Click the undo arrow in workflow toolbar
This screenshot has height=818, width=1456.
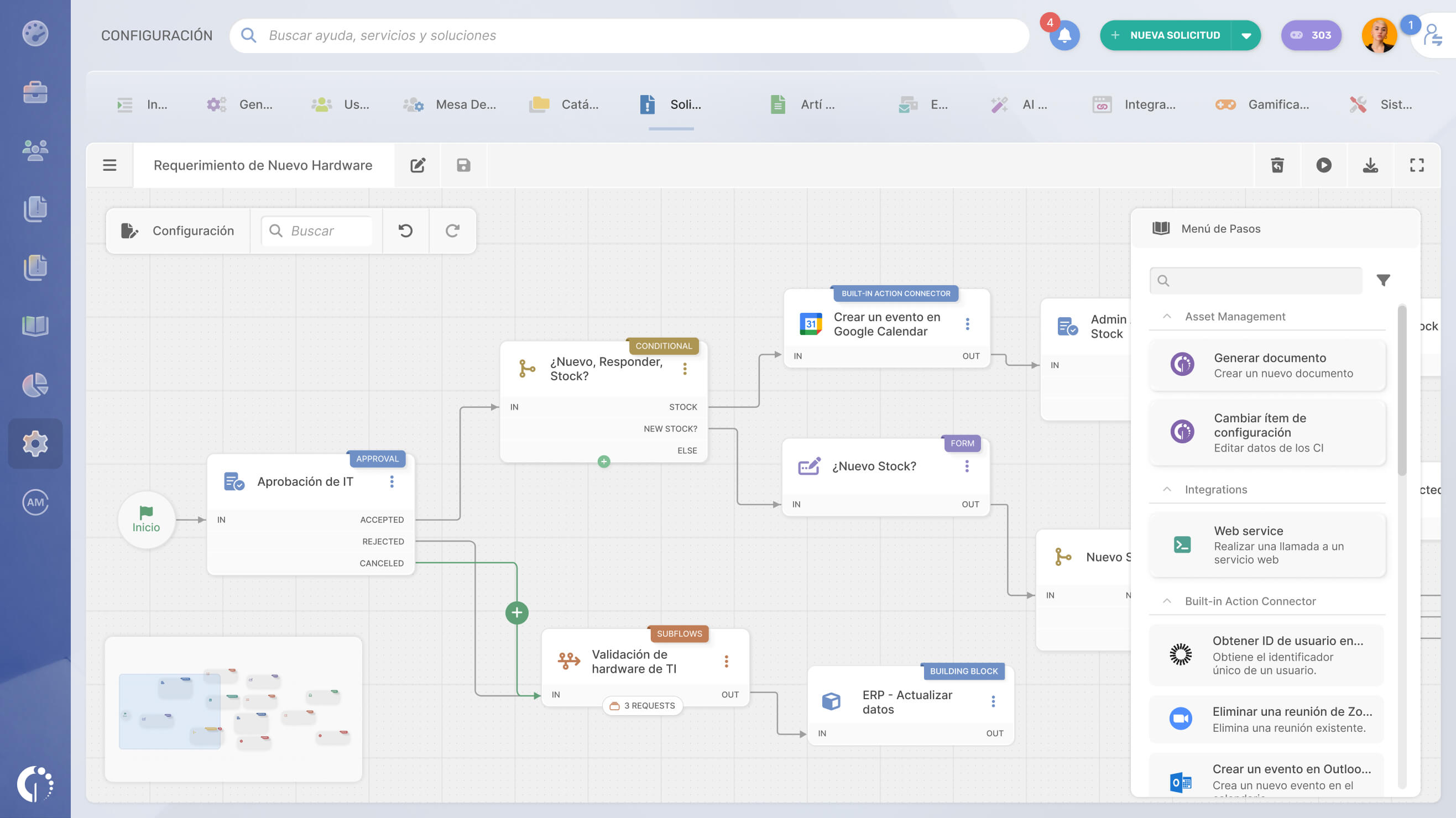[x=405, y=230]
